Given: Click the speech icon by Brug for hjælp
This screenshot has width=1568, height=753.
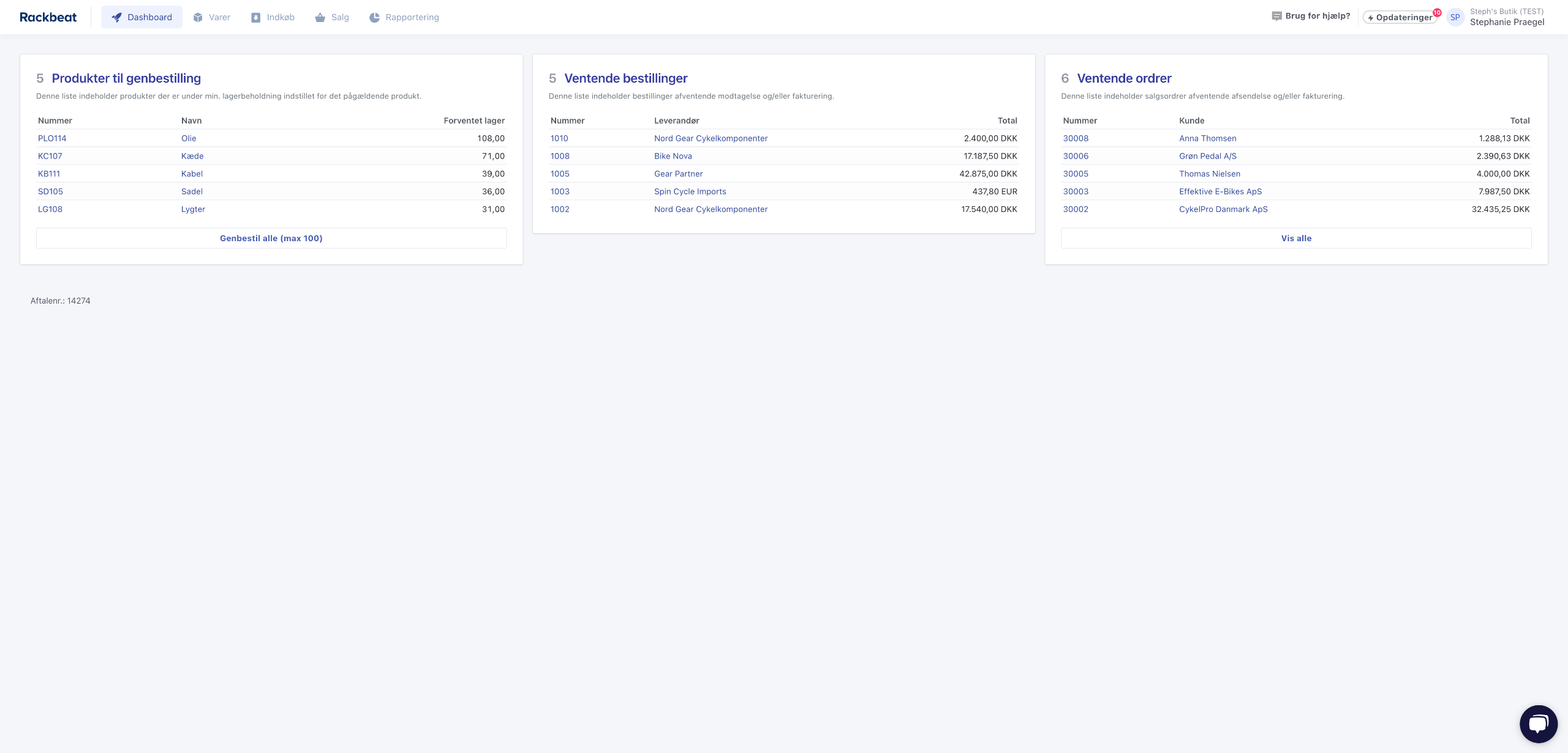Looking at the screenshot, I should coord(1276,16).
